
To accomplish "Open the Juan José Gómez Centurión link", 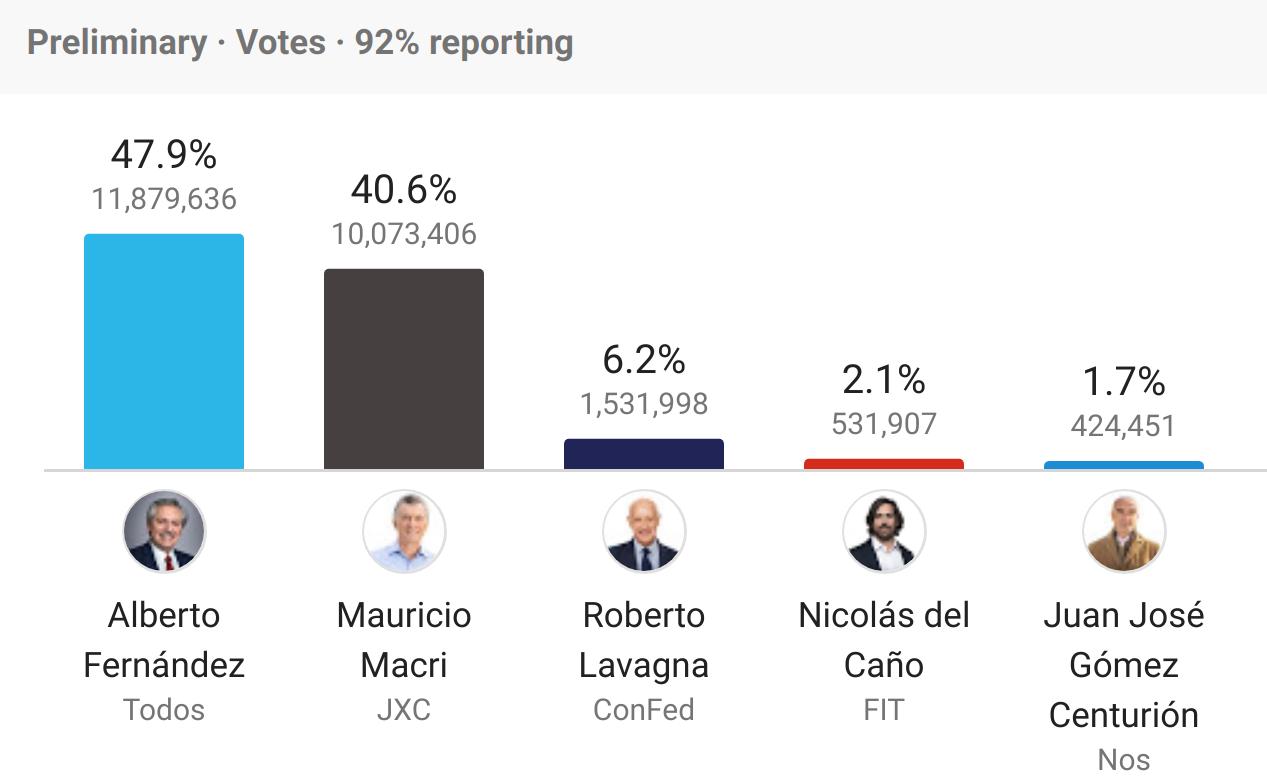I will (1124, 665).
